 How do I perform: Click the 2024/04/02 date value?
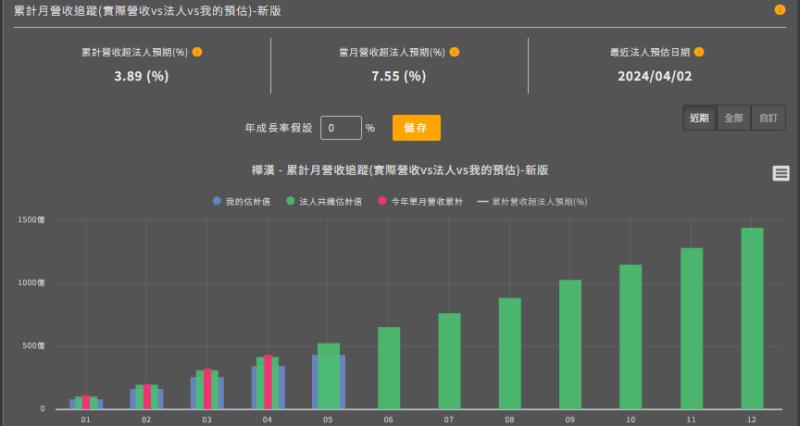tap(655, 76)
